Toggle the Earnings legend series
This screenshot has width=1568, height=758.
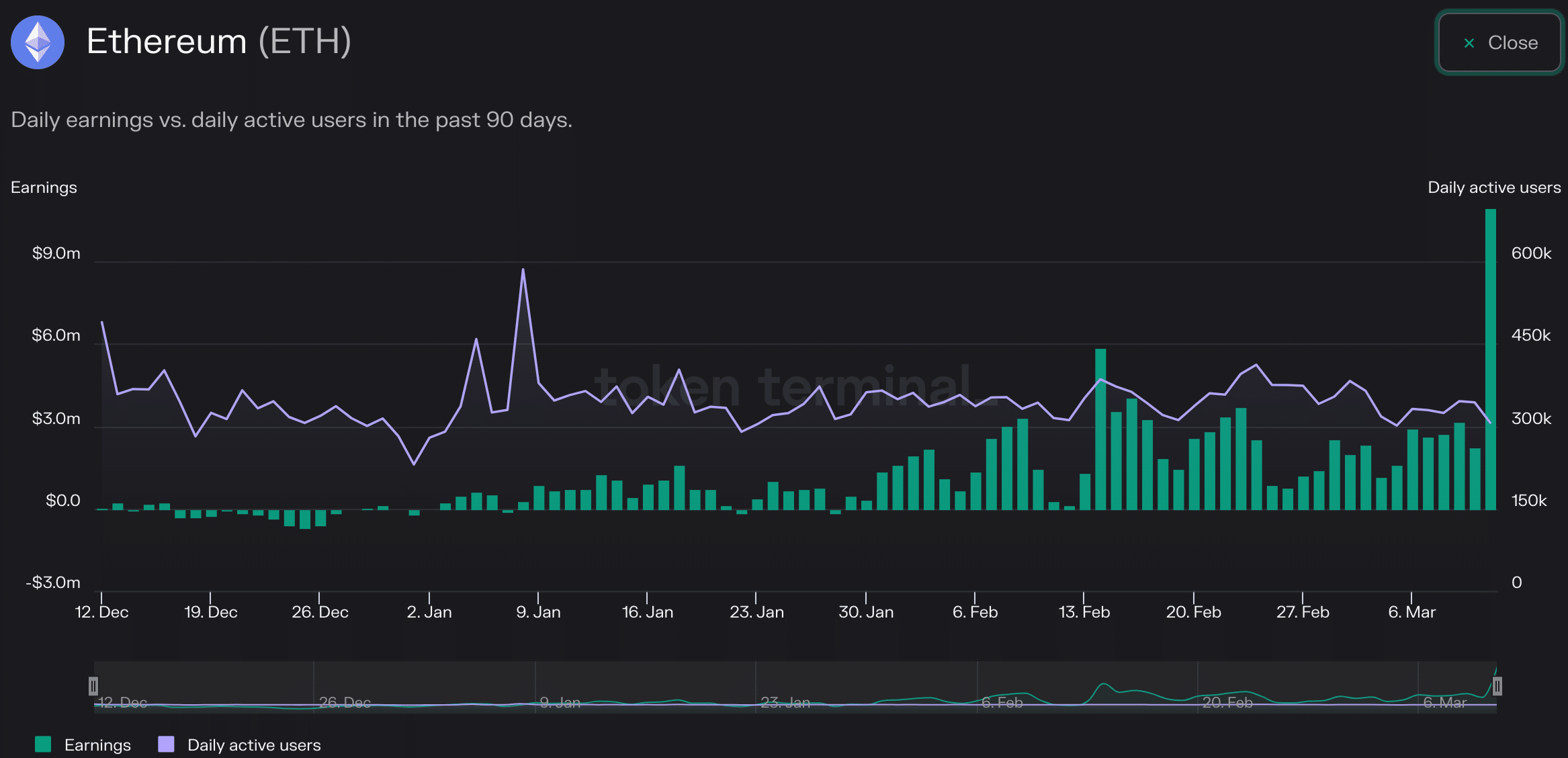[97, 745]
